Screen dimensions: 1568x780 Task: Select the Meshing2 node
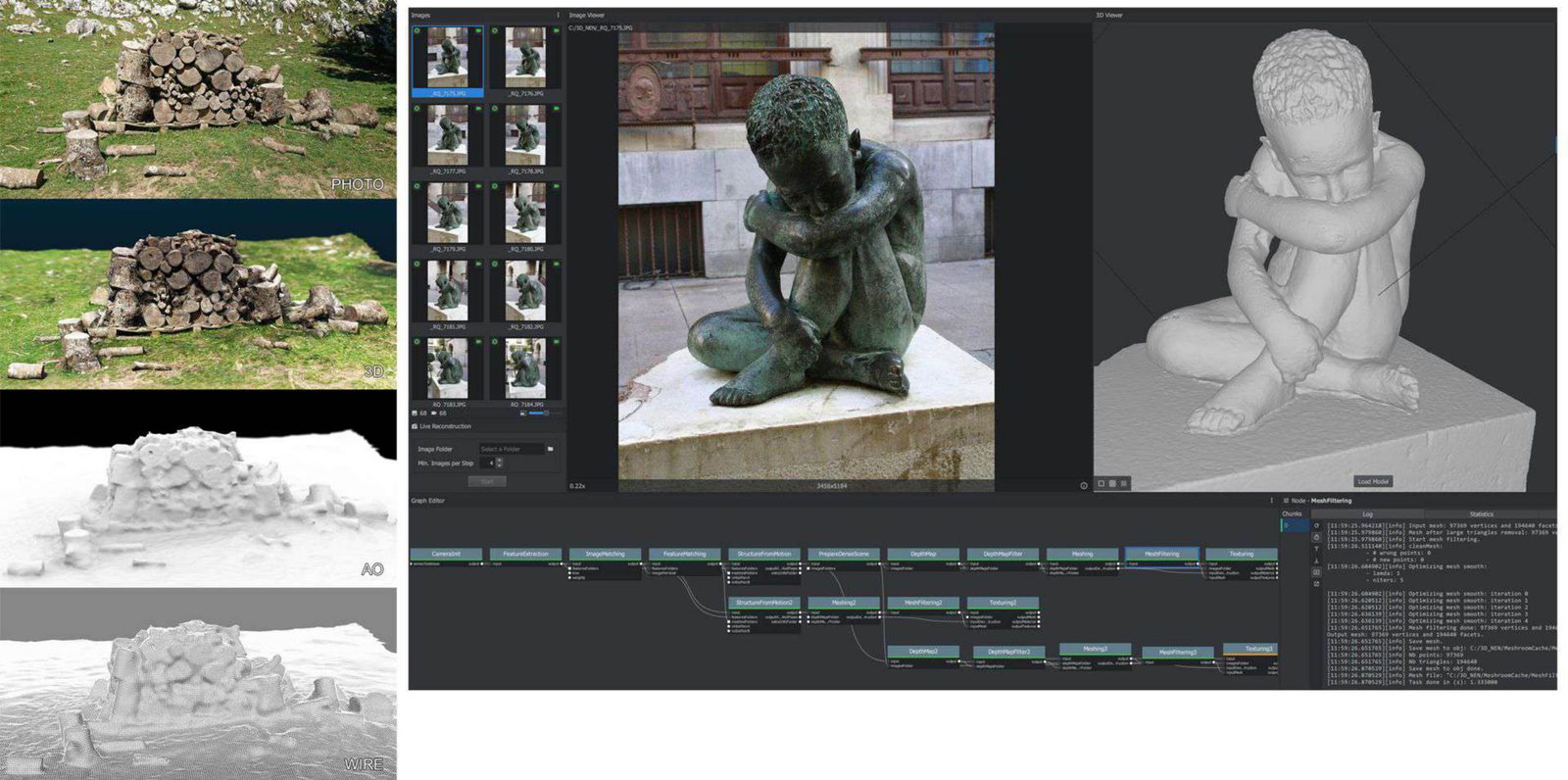[844, 603]
